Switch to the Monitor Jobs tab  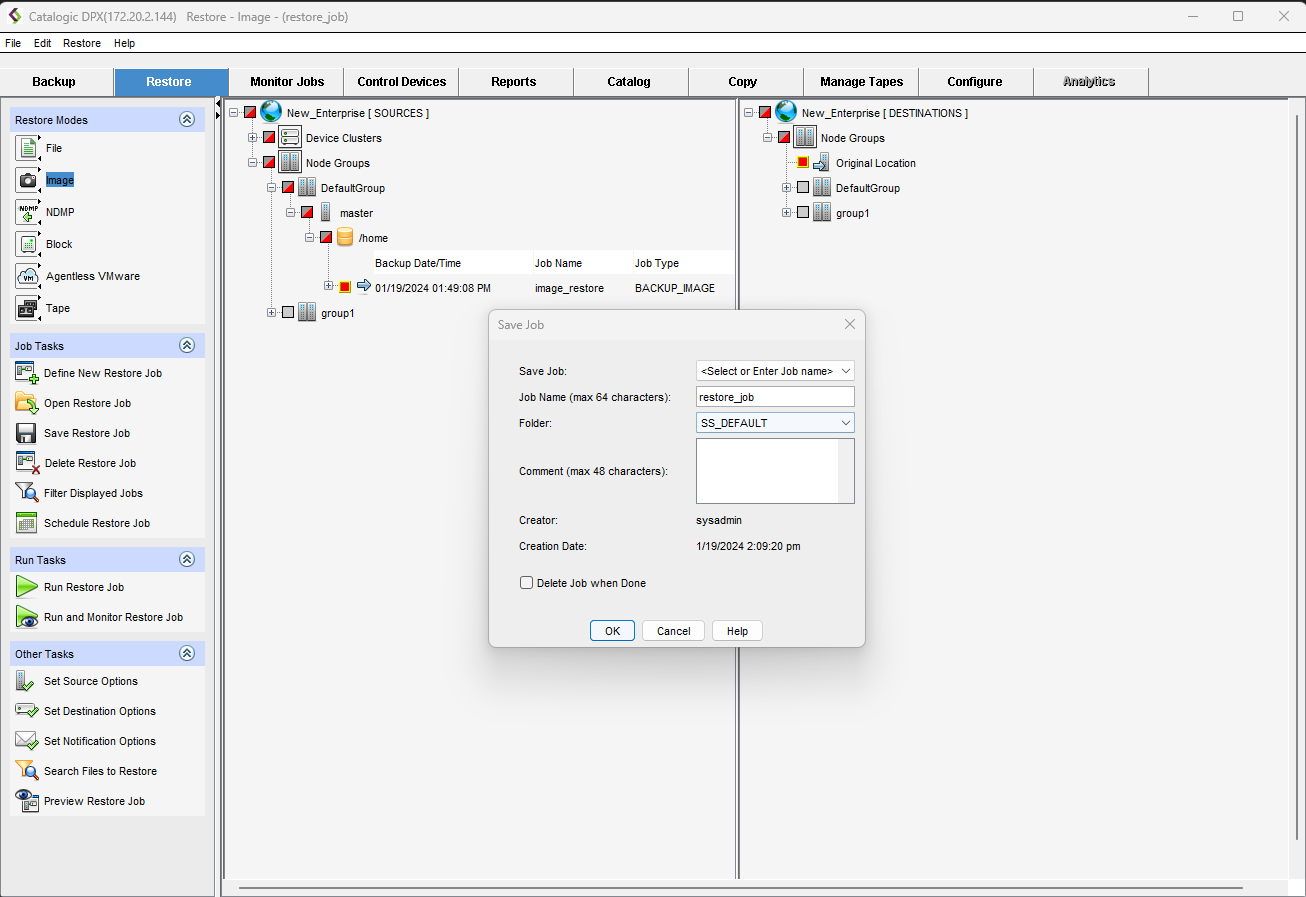coord(286,82)
